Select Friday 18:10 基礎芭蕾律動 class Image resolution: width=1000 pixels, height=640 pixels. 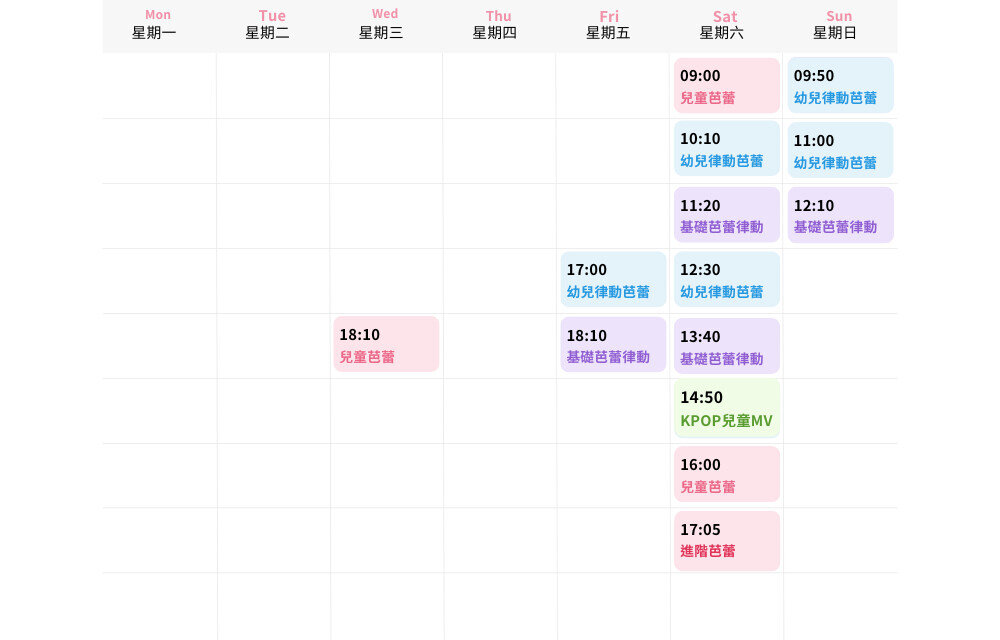click(613, 345)
